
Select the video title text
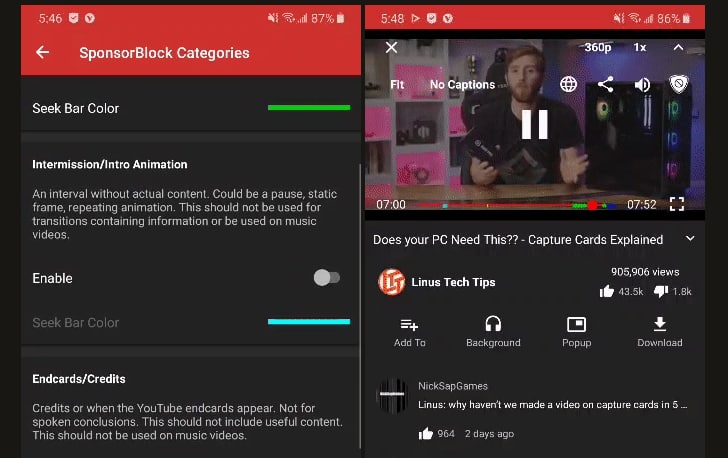518,240
